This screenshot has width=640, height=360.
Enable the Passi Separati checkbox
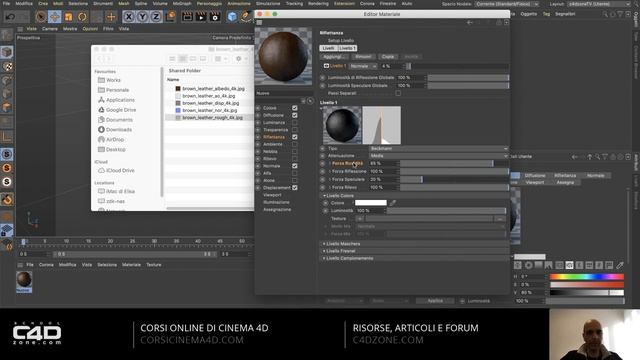398,93
